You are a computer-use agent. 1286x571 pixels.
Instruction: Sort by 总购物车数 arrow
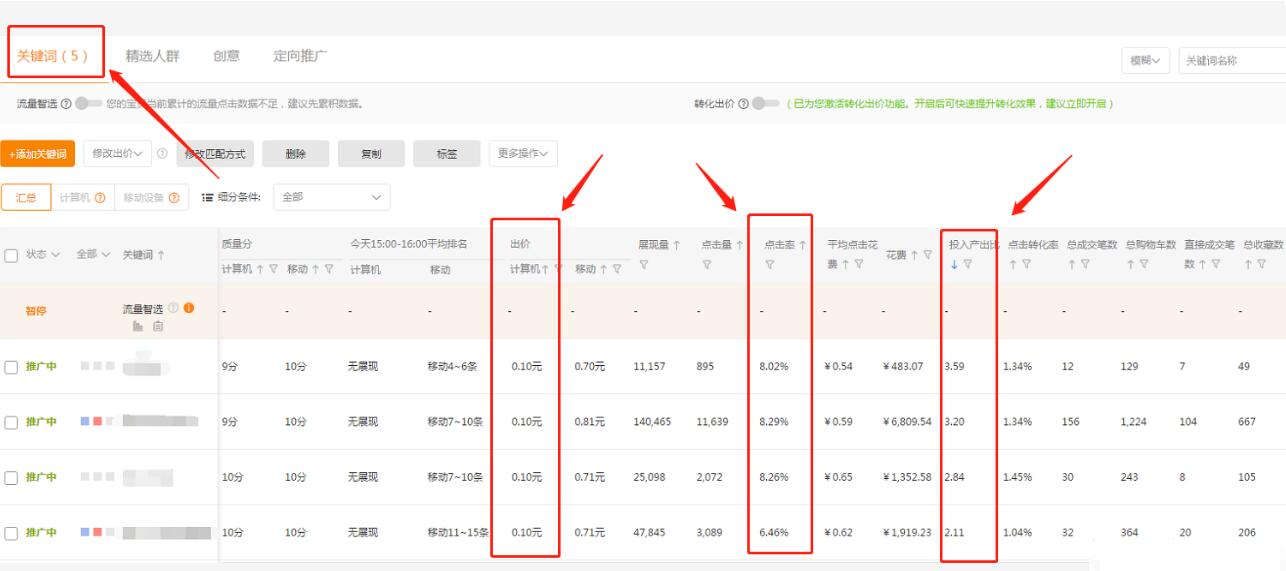(1130, 264)
